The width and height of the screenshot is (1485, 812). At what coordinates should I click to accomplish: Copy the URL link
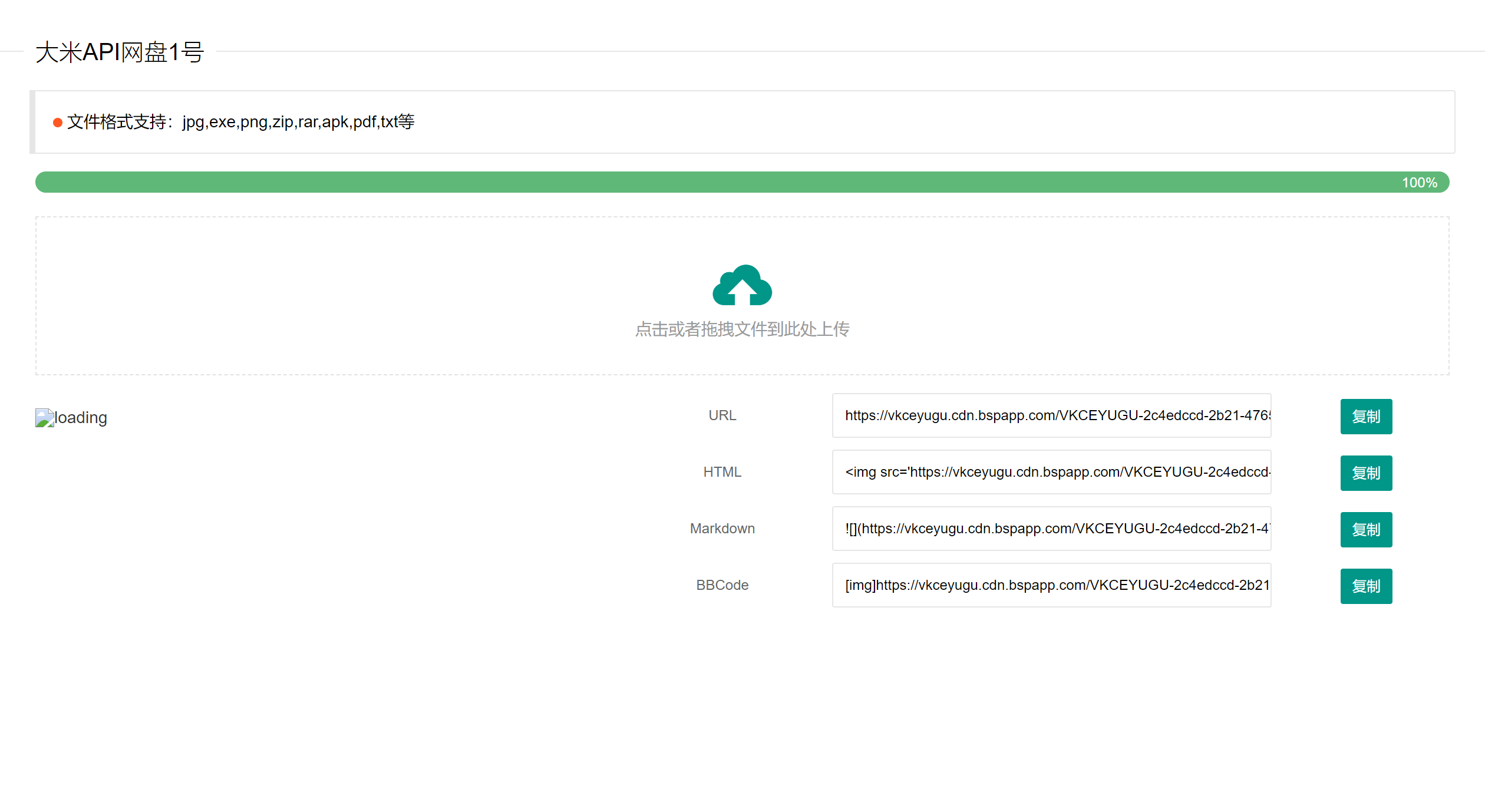tap(1365, 417)
